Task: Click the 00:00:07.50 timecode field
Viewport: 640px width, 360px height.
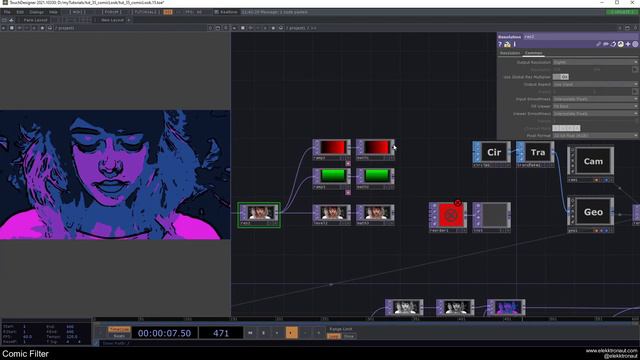Action: pyautogui.click(x=164, y=333)
